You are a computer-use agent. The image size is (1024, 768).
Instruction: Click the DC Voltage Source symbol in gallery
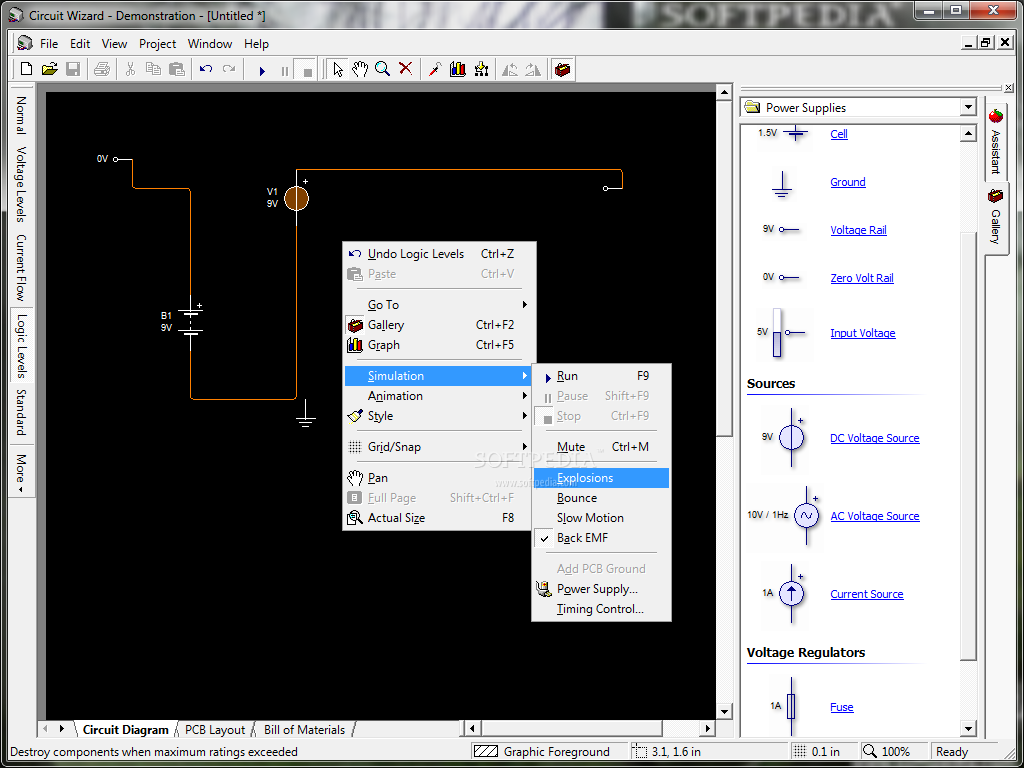[x=791, y=438]
